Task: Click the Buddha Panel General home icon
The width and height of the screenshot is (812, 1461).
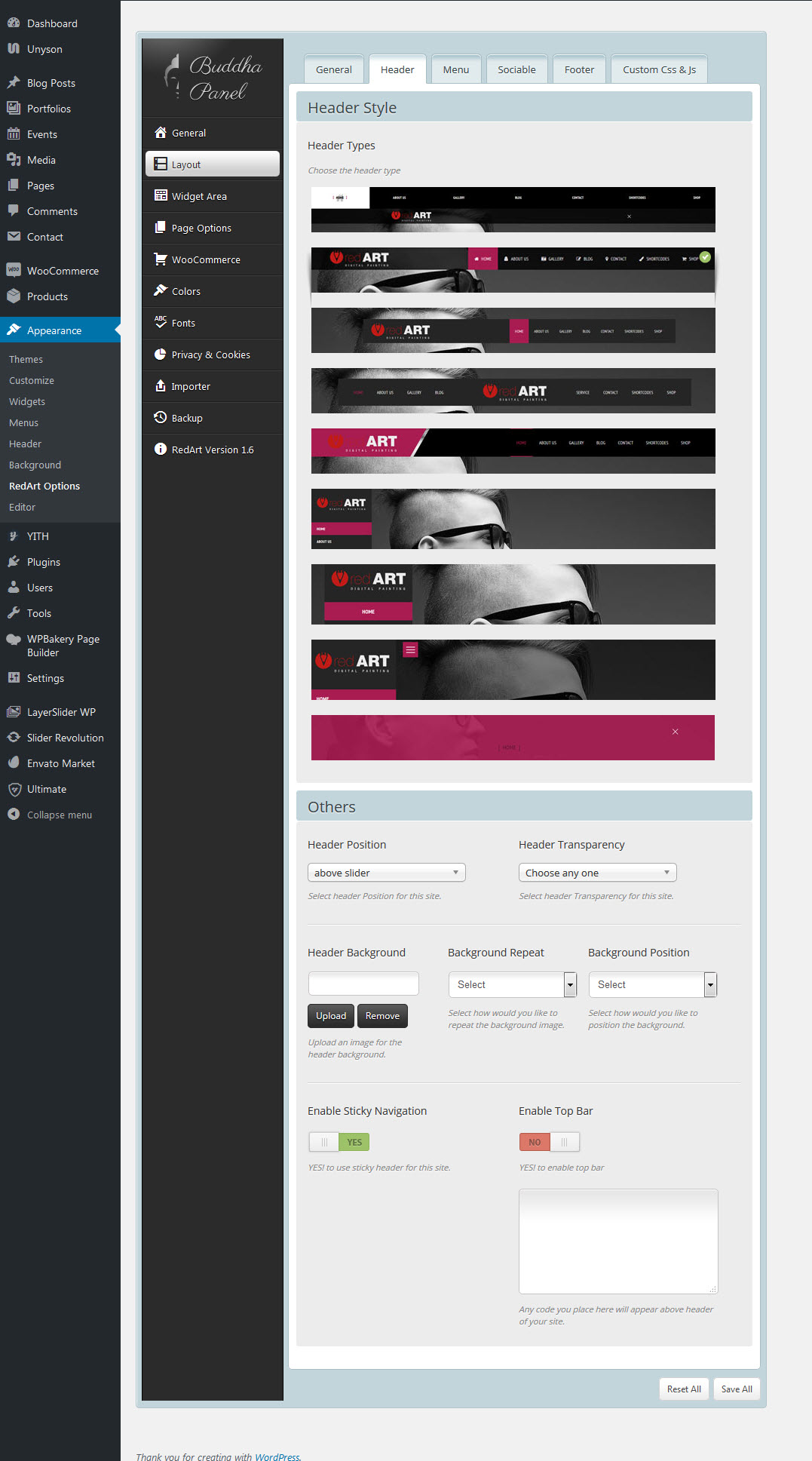Action: pyautogui.click(x=160, y=132)
